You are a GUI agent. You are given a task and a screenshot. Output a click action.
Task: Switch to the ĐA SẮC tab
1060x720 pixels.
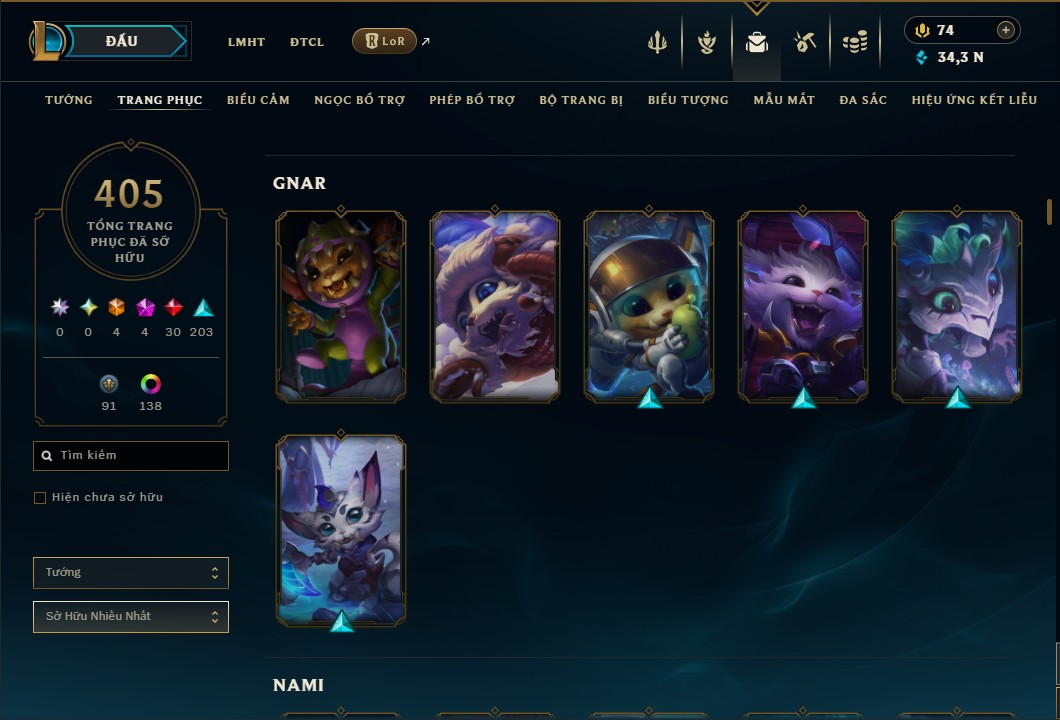[x=863, y=100]
